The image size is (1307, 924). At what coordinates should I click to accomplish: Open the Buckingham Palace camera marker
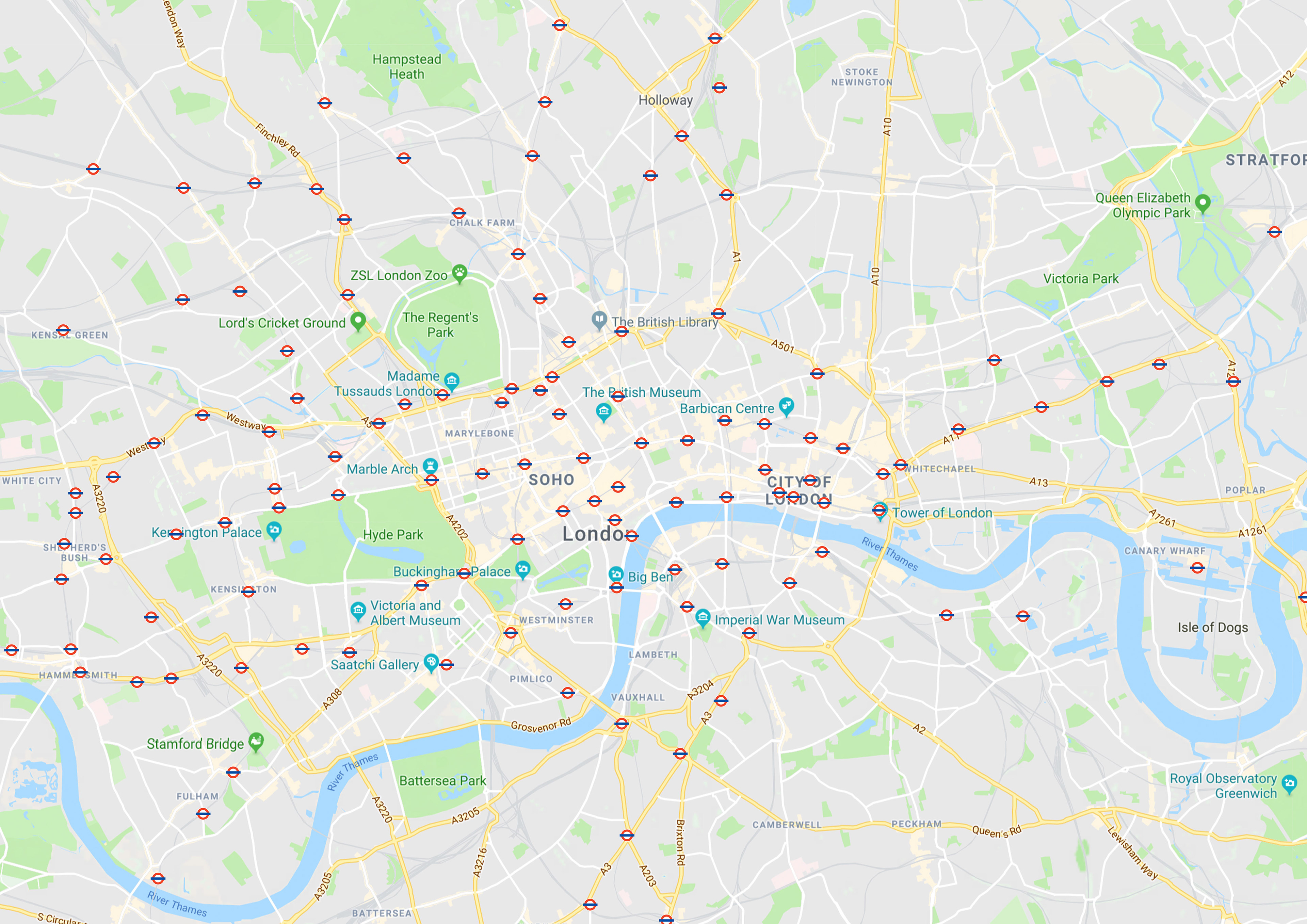tap(522, 569)
